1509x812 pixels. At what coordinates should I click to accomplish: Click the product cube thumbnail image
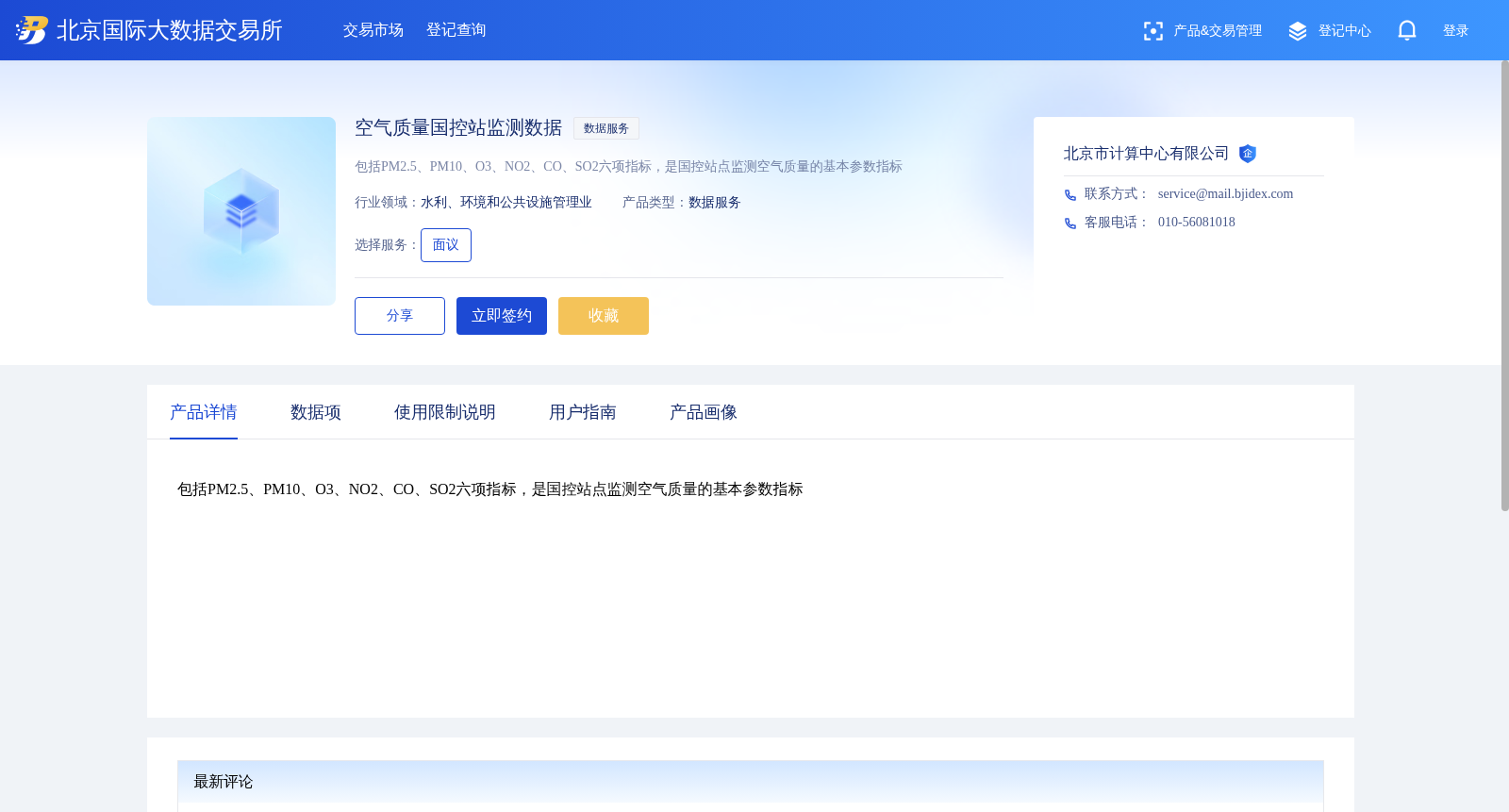(x=241, y=211)
